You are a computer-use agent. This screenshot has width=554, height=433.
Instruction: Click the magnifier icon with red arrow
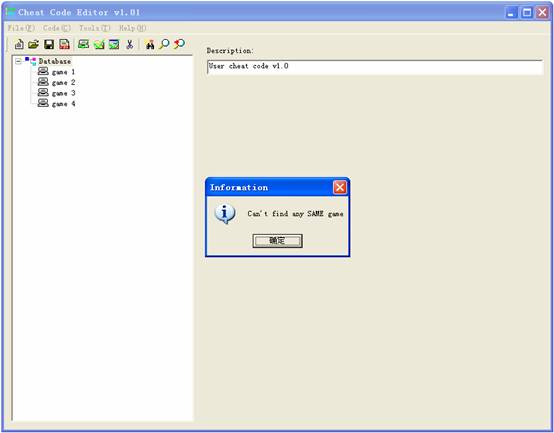pyautogui.click(x=179, y=44)
